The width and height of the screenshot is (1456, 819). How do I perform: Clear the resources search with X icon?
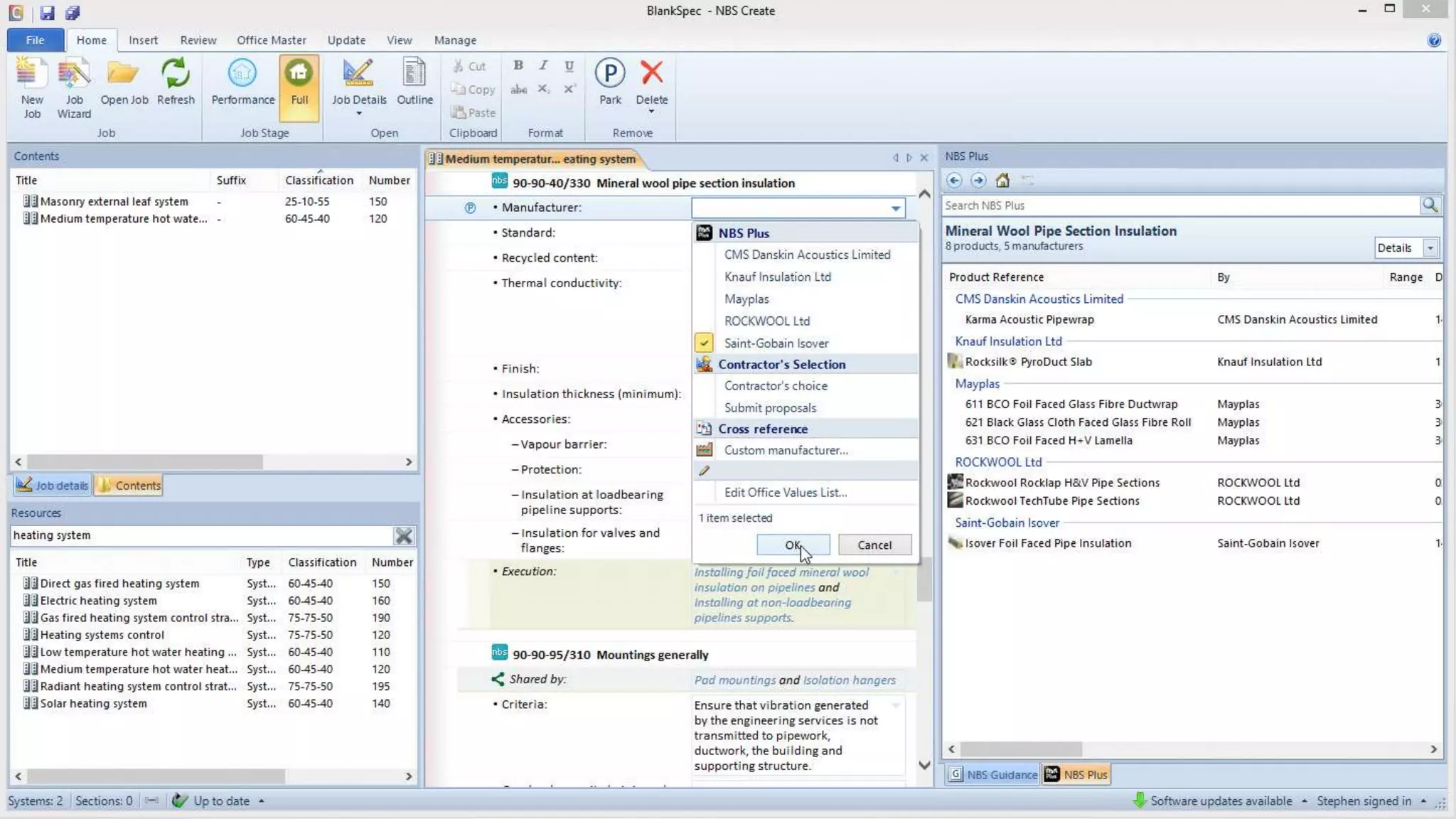(404, 536)
